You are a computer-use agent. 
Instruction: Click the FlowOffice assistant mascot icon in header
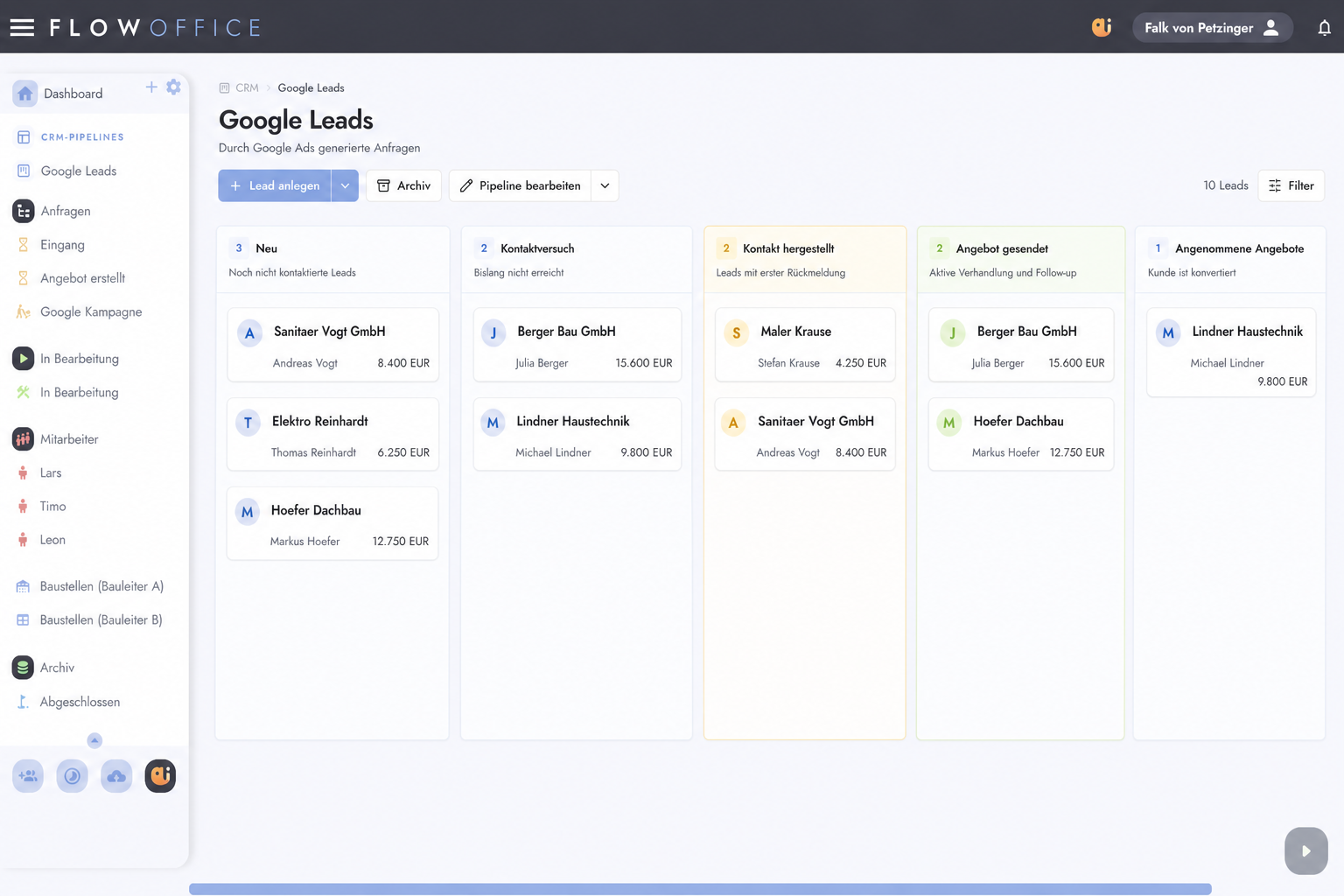point(1102,27)
